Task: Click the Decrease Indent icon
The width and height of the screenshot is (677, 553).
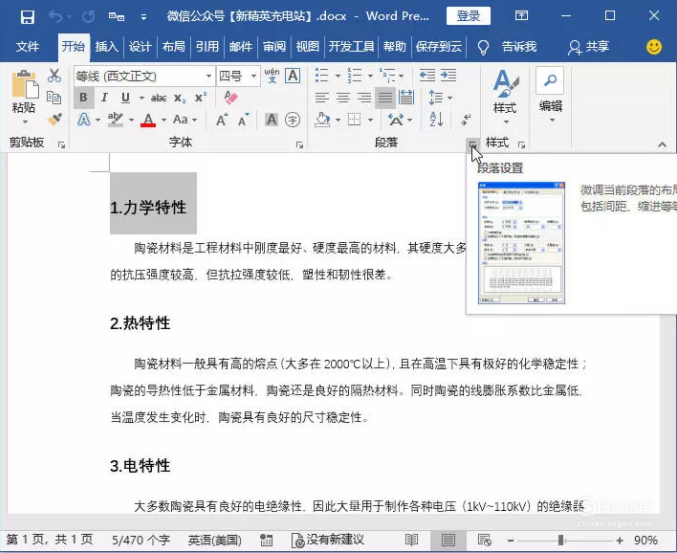Action: pos(427,76)
